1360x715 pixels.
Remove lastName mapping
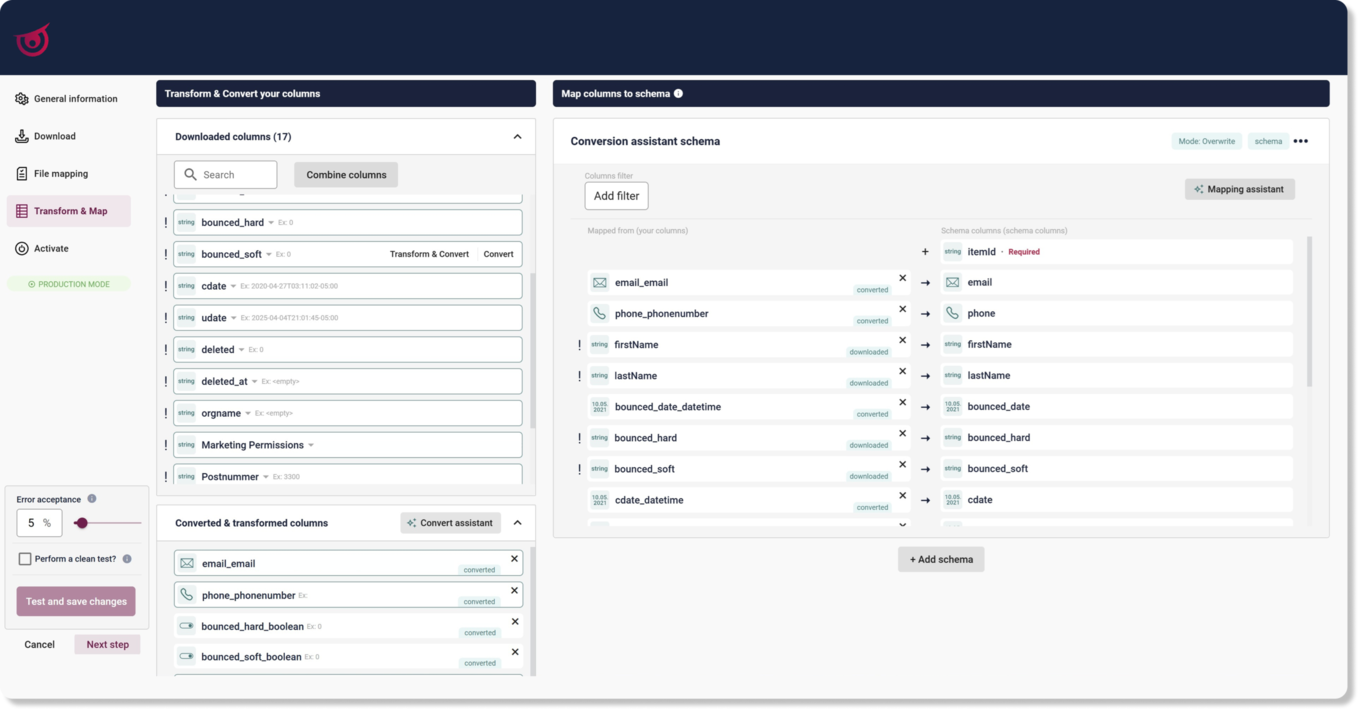tap(902, 371)
